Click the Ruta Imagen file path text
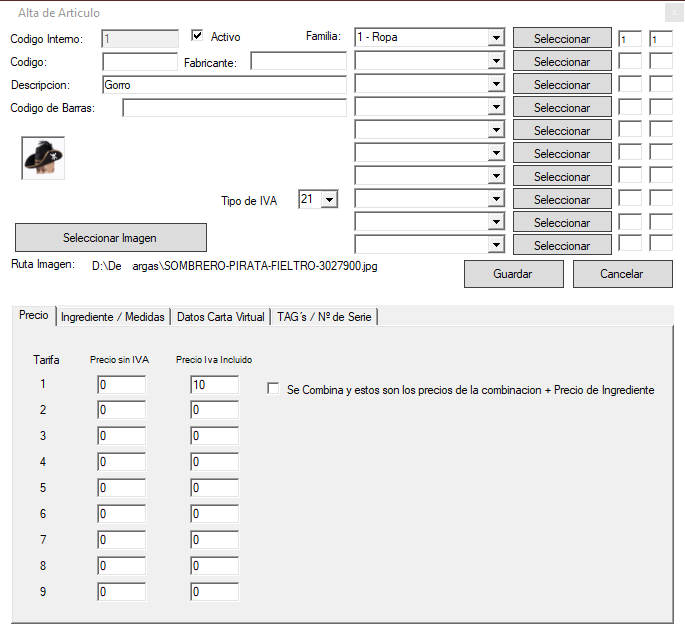The width and height of the screenshot is (685, 642). tap(235, 266)
